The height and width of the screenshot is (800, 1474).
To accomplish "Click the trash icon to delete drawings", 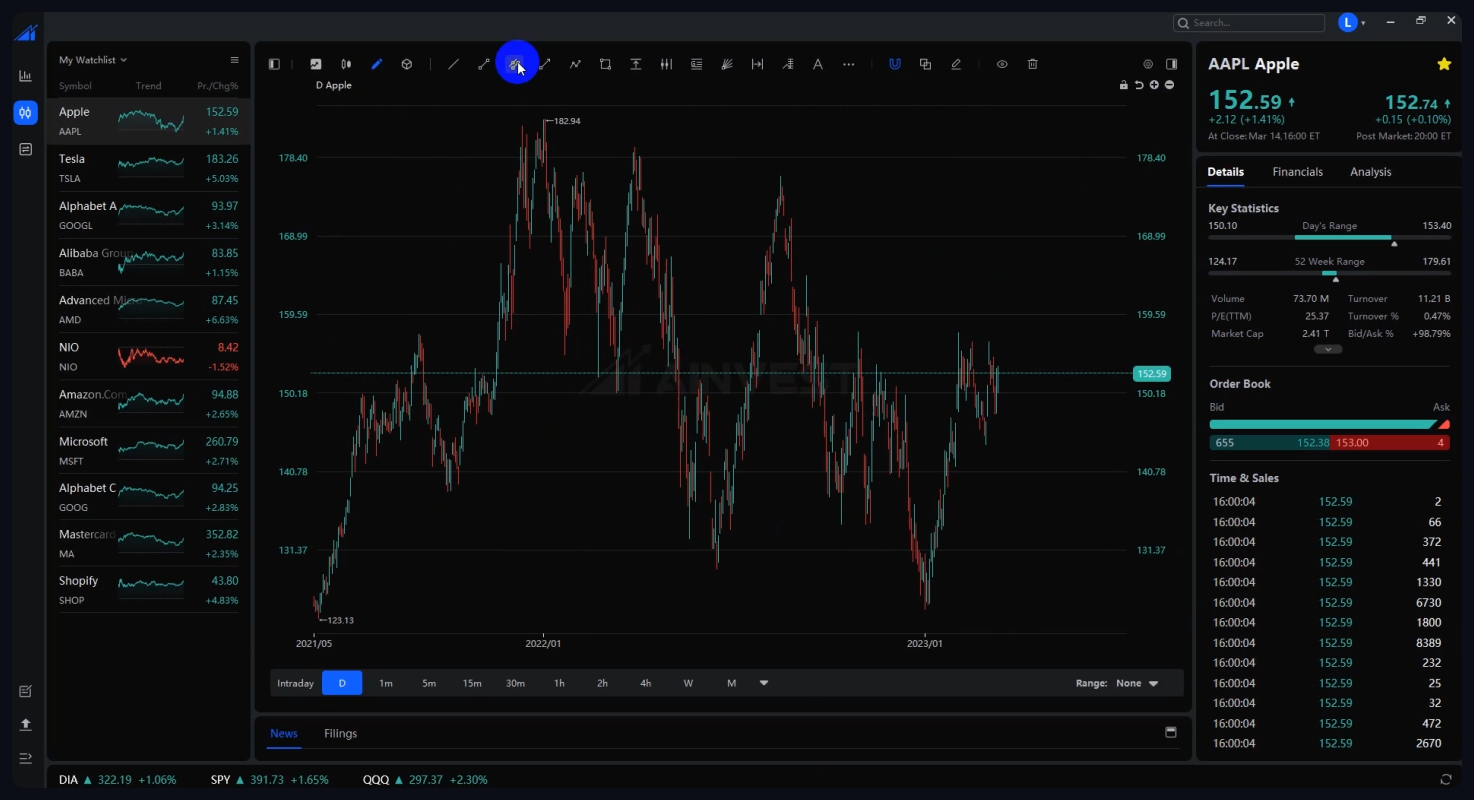I will pos(1032,64).
